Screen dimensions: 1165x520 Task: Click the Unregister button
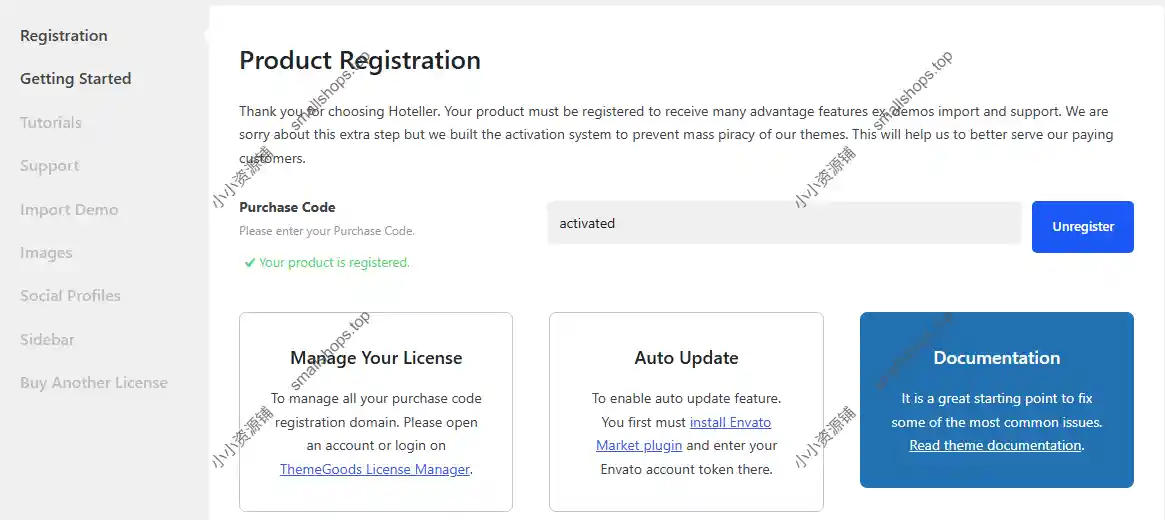(x=1083, y=227)
